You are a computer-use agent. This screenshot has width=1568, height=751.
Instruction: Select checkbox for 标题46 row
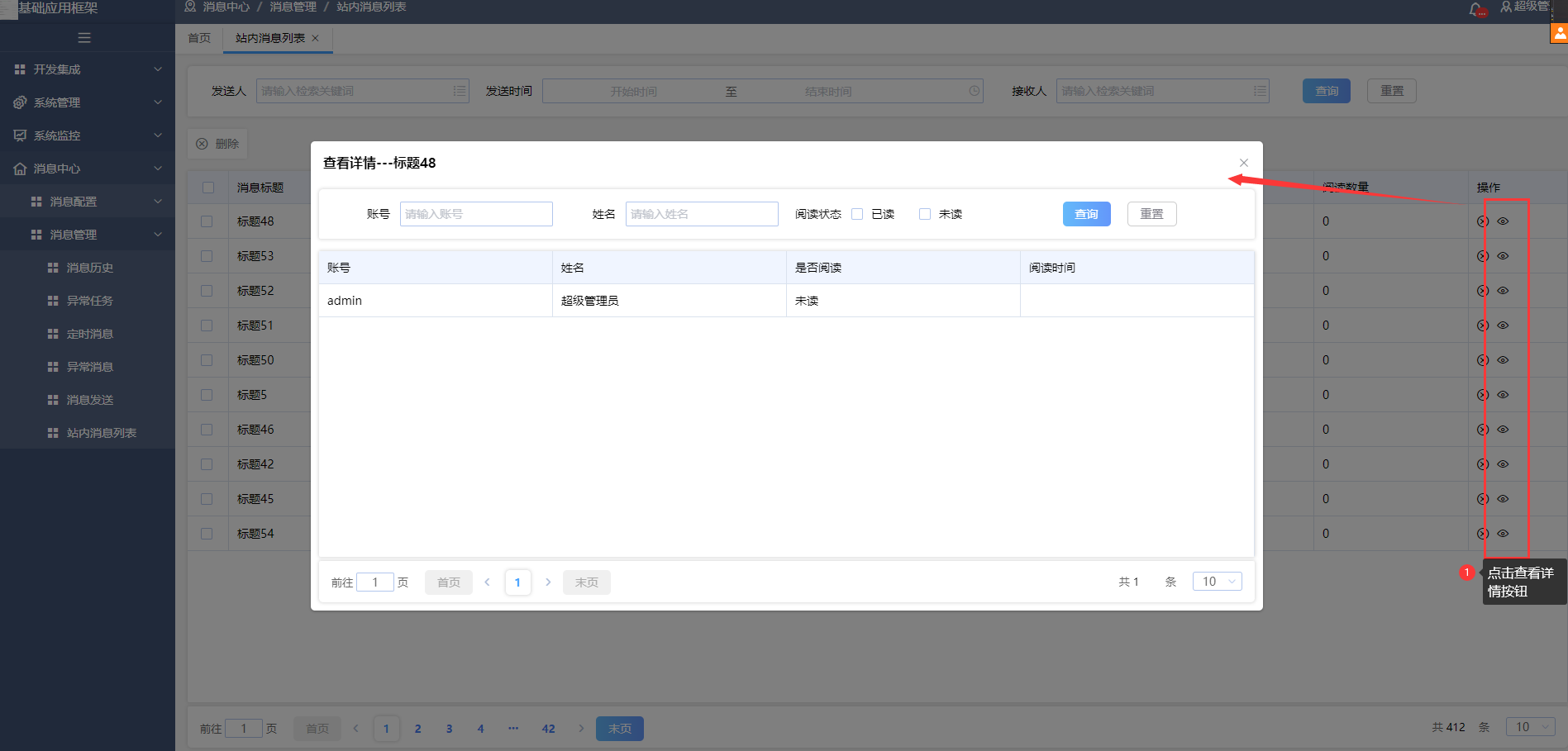[x=207, y=430]
